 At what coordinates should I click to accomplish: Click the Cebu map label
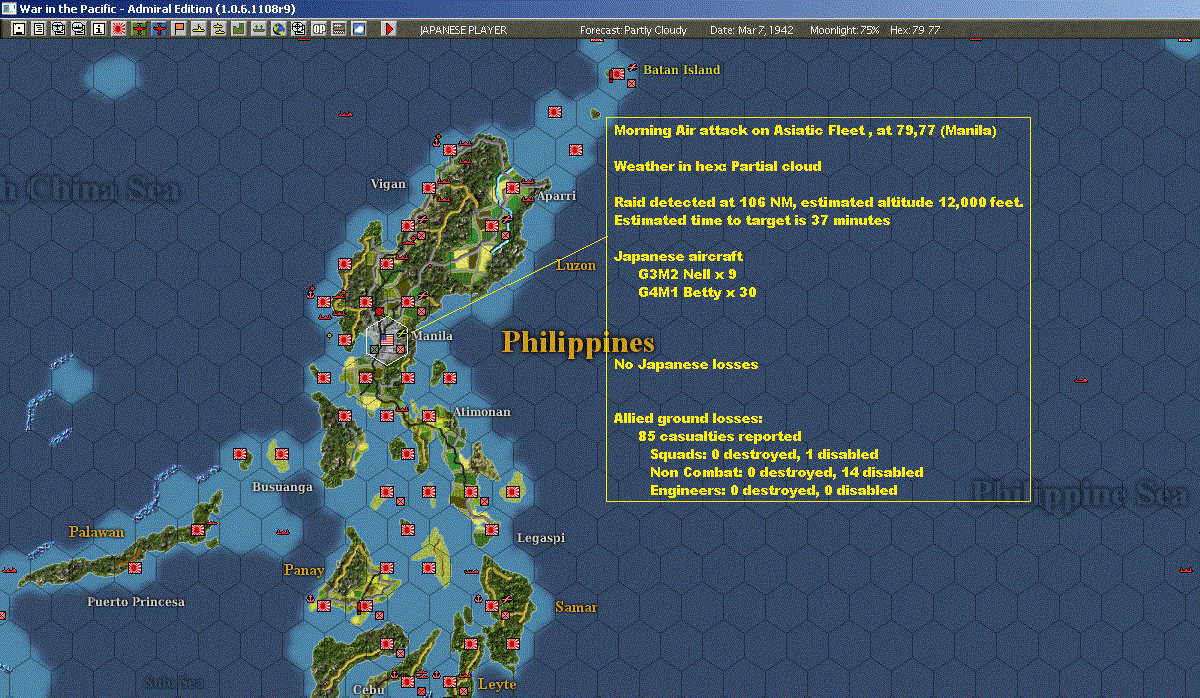369,690
